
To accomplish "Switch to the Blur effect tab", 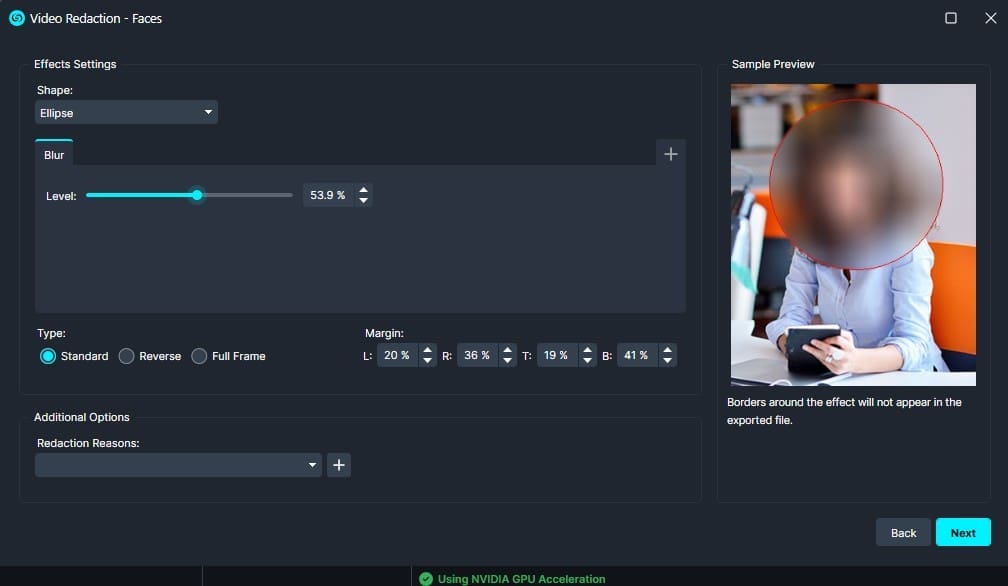I will [54, 153].
